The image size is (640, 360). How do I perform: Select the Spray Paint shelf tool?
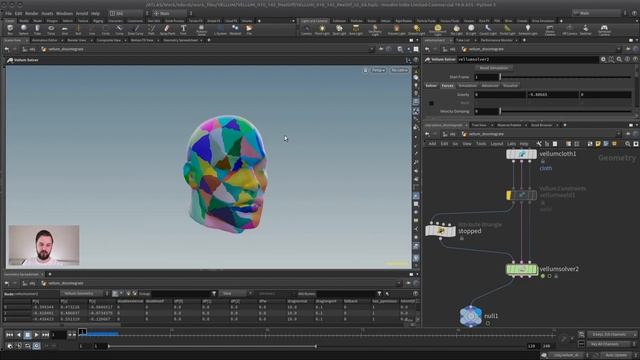pos(167,29)
